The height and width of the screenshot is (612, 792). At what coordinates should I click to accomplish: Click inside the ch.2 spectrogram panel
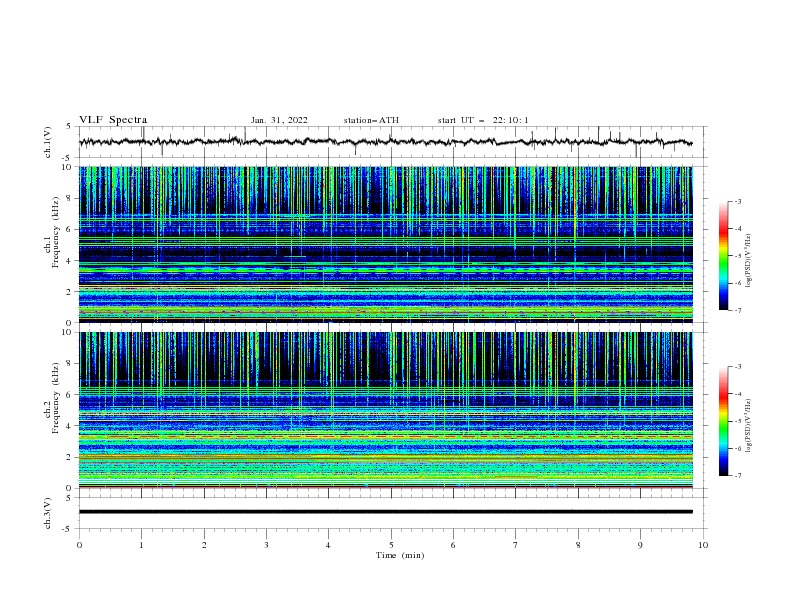(386, 410)
